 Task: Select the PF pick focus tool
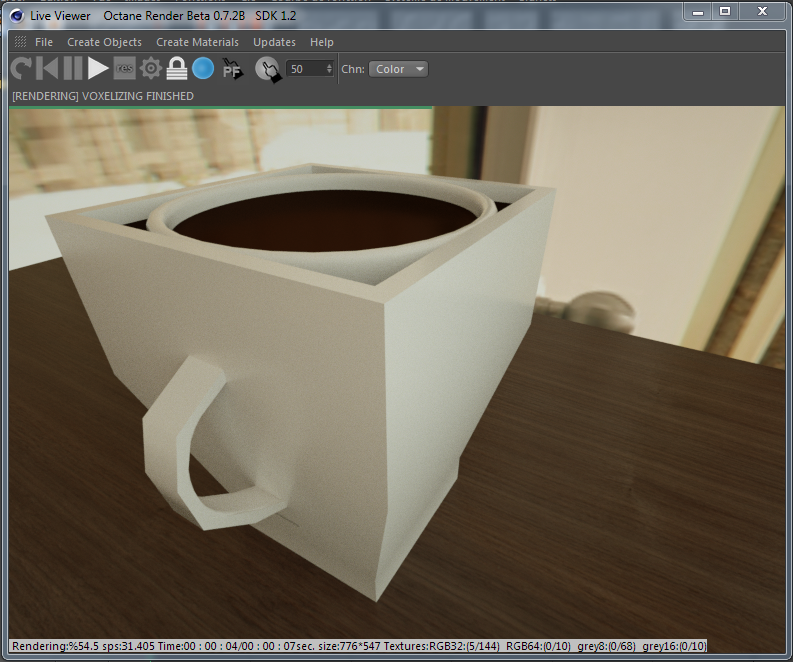[232, 69]
